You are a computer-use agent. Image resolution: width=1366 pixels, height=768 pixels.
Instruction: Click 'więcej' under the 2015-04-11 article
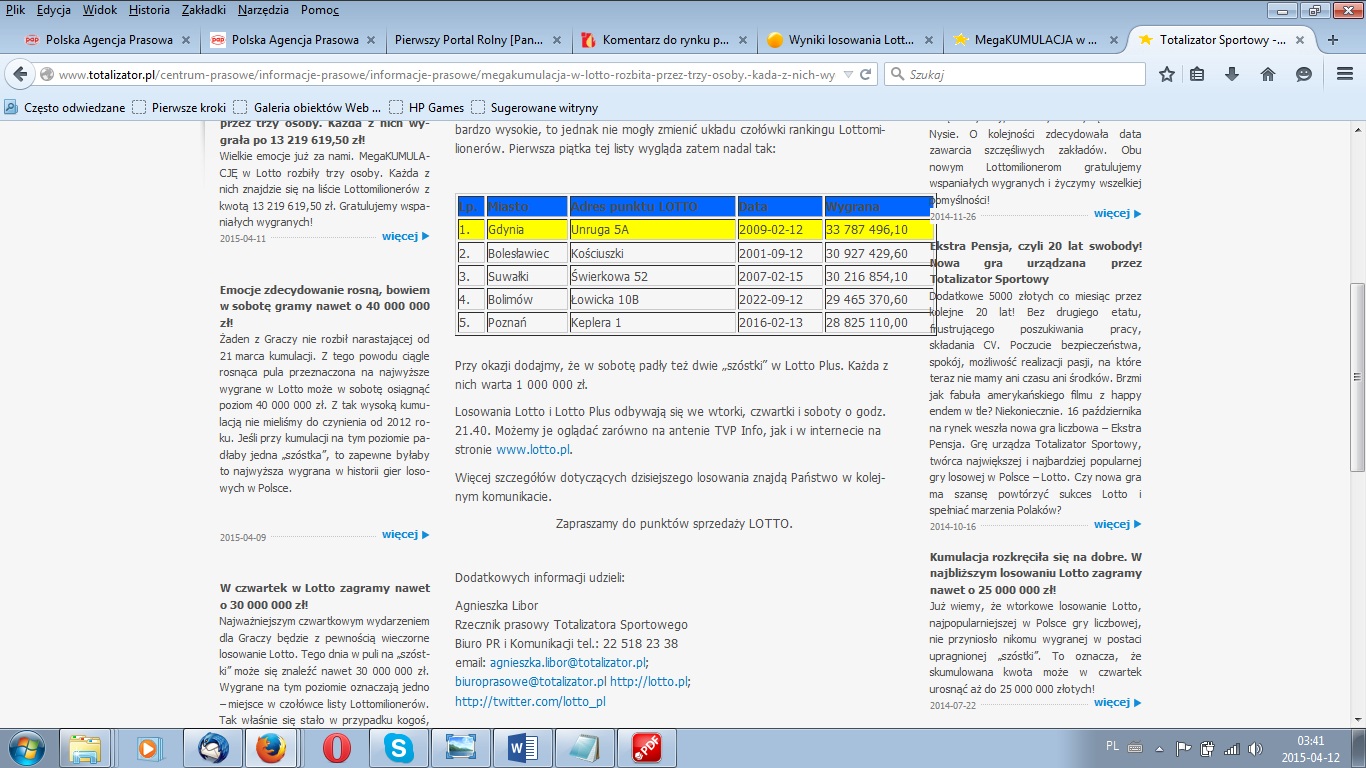point(405,236)
